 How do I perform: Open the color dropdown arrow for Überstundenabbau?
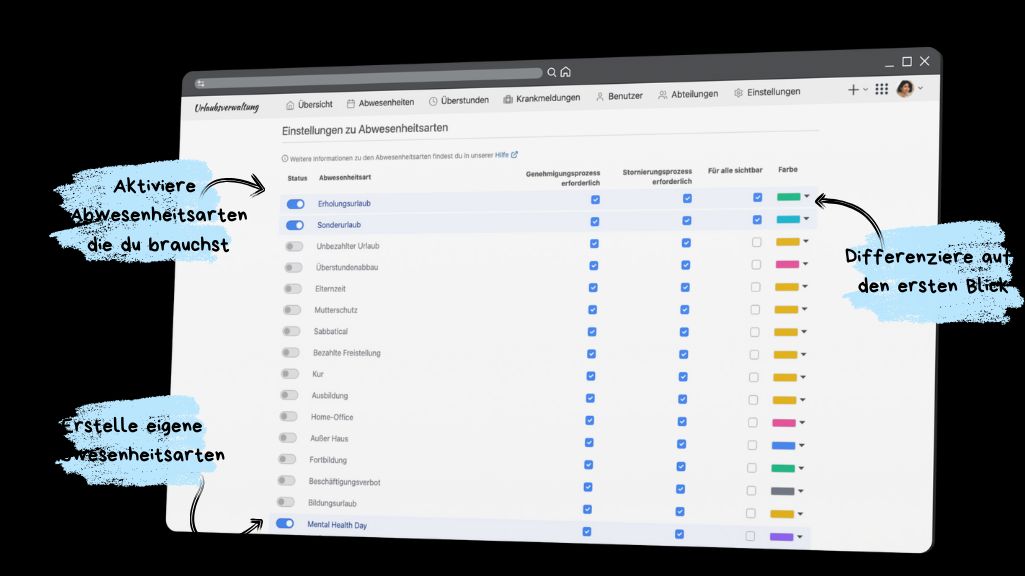pos(805,264)
